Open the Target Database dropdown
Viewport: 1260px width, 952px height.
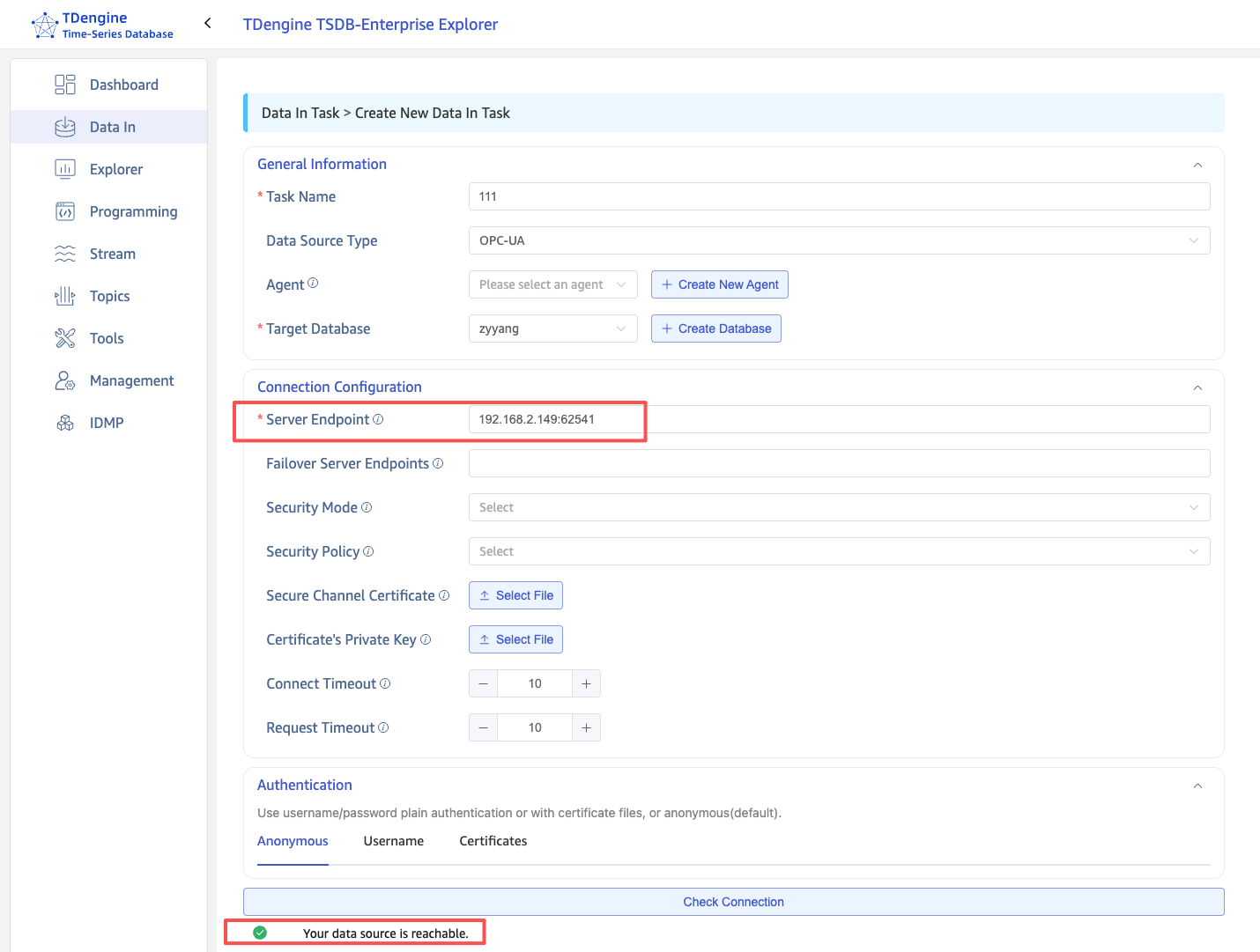(553, 328)
